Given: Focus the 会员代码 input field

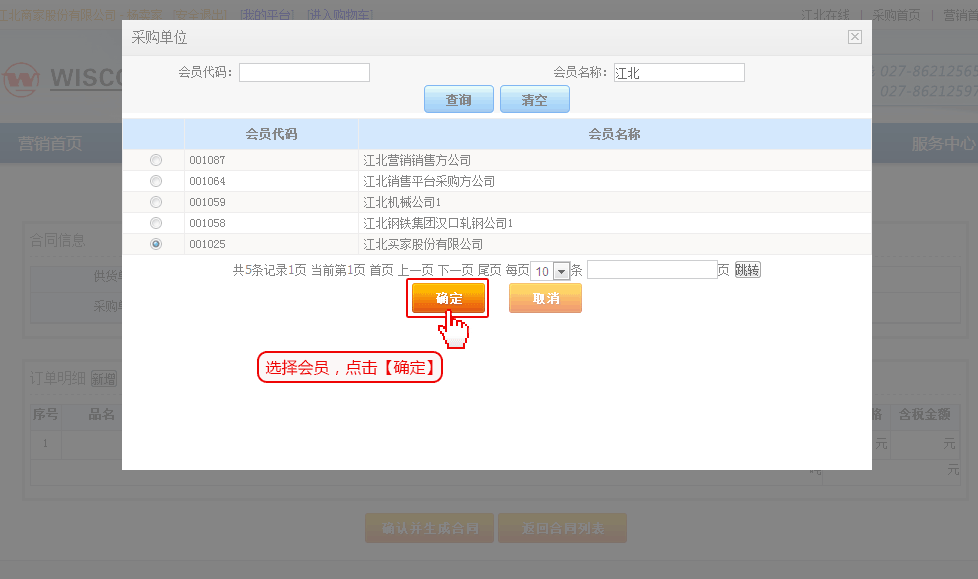Looking at the screenshot, I should [x=304, y=73].
